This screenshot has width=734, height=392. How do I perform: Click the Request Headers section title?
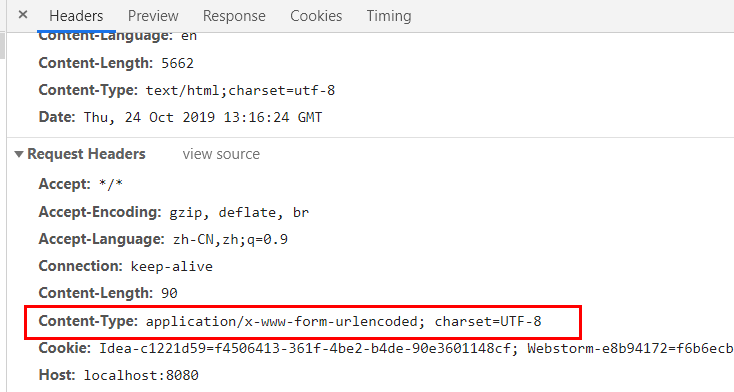pyautogui.click(x=87, y=154)
